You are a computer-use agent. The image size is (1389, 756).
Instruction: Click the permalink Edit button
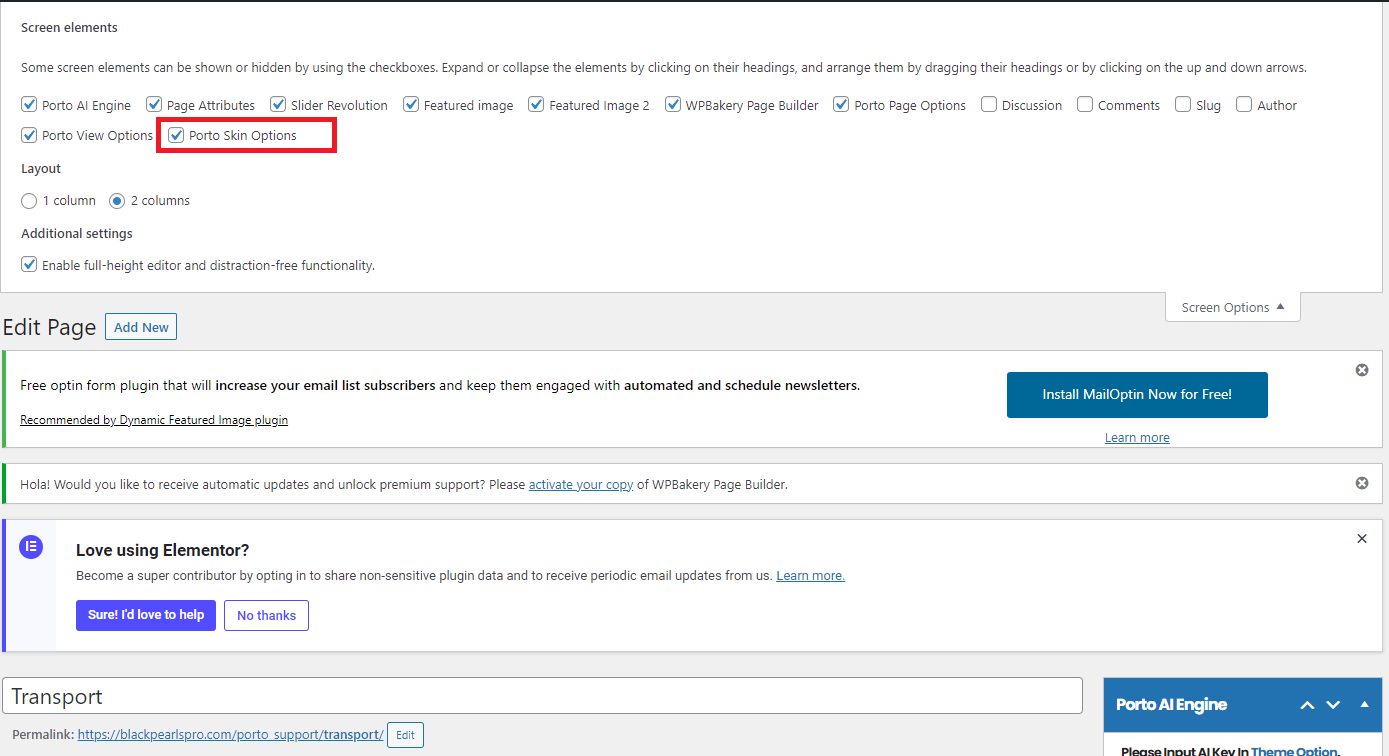coord(405,735)
